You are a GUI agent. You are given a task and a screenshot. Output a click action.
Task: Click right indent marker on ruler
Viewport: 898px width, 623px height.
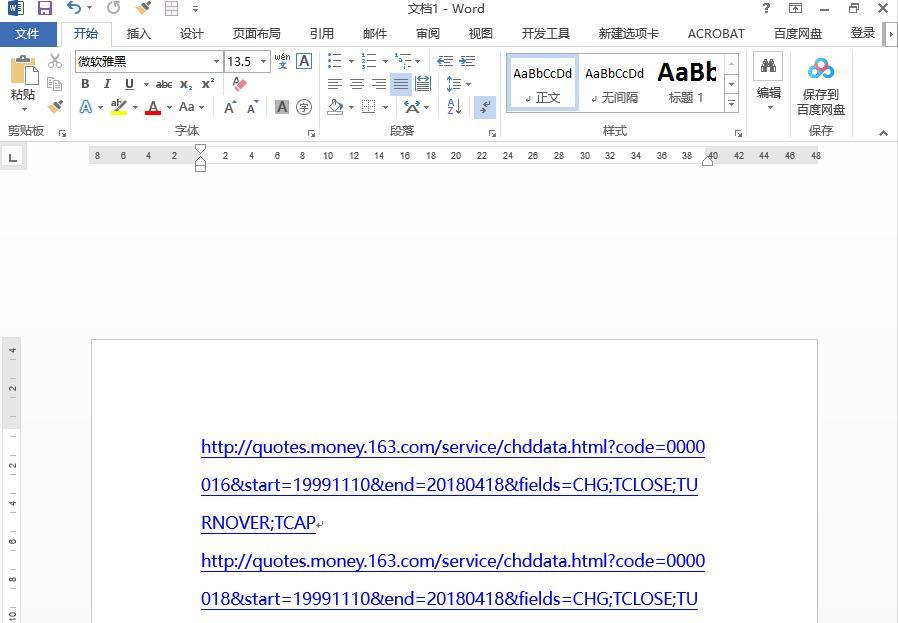708,161
